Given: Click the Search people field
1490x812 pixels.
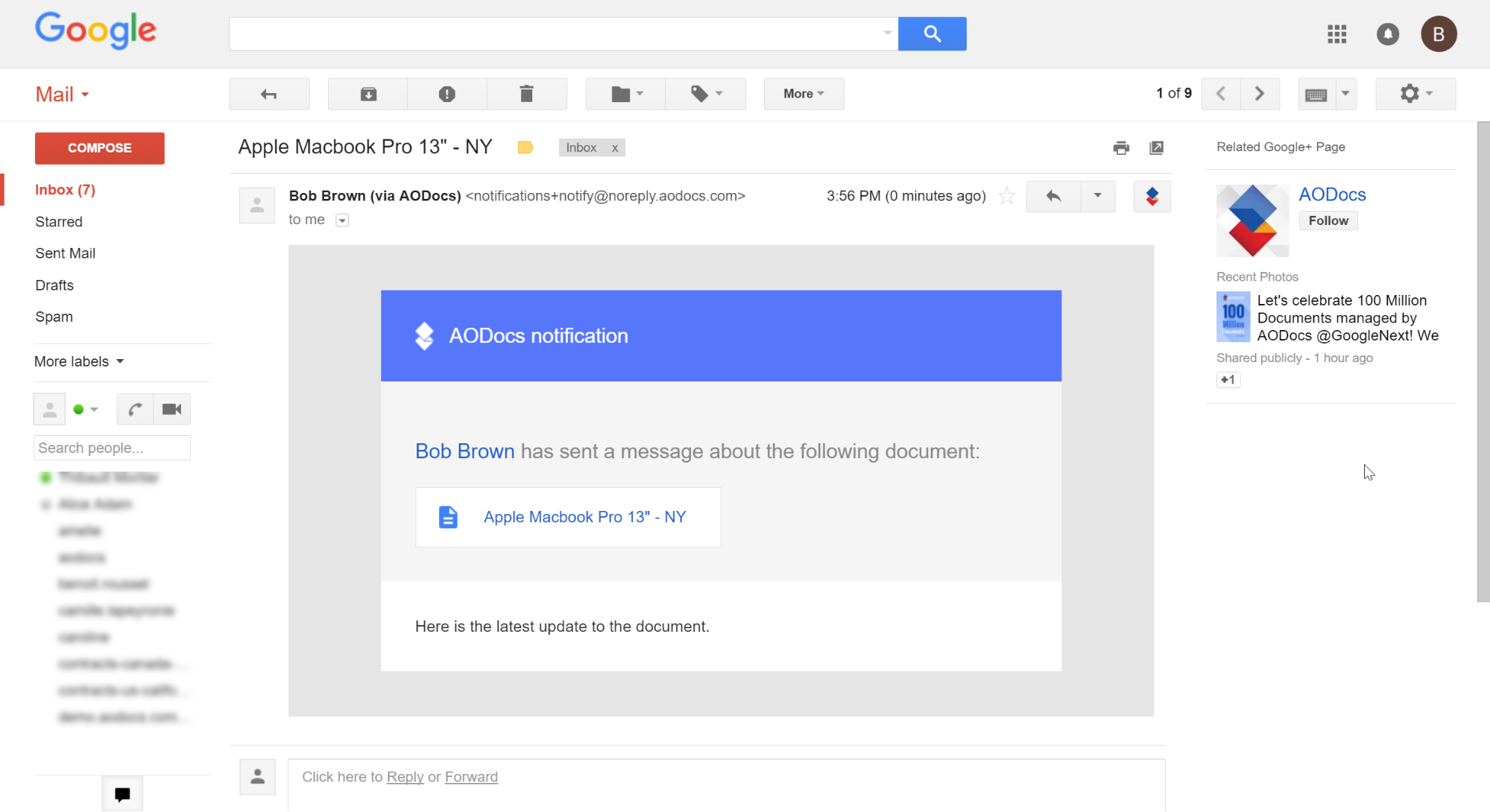Looking at the screenshot, I should pos(112,448).
